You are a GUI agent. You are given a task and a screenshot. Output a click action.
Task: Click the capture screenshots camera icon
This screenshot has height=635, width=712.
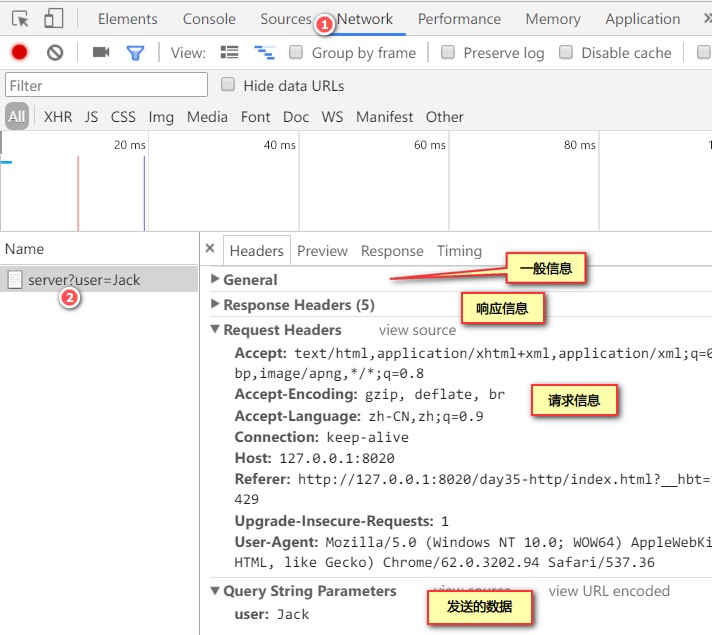click(x=101, y=52)
